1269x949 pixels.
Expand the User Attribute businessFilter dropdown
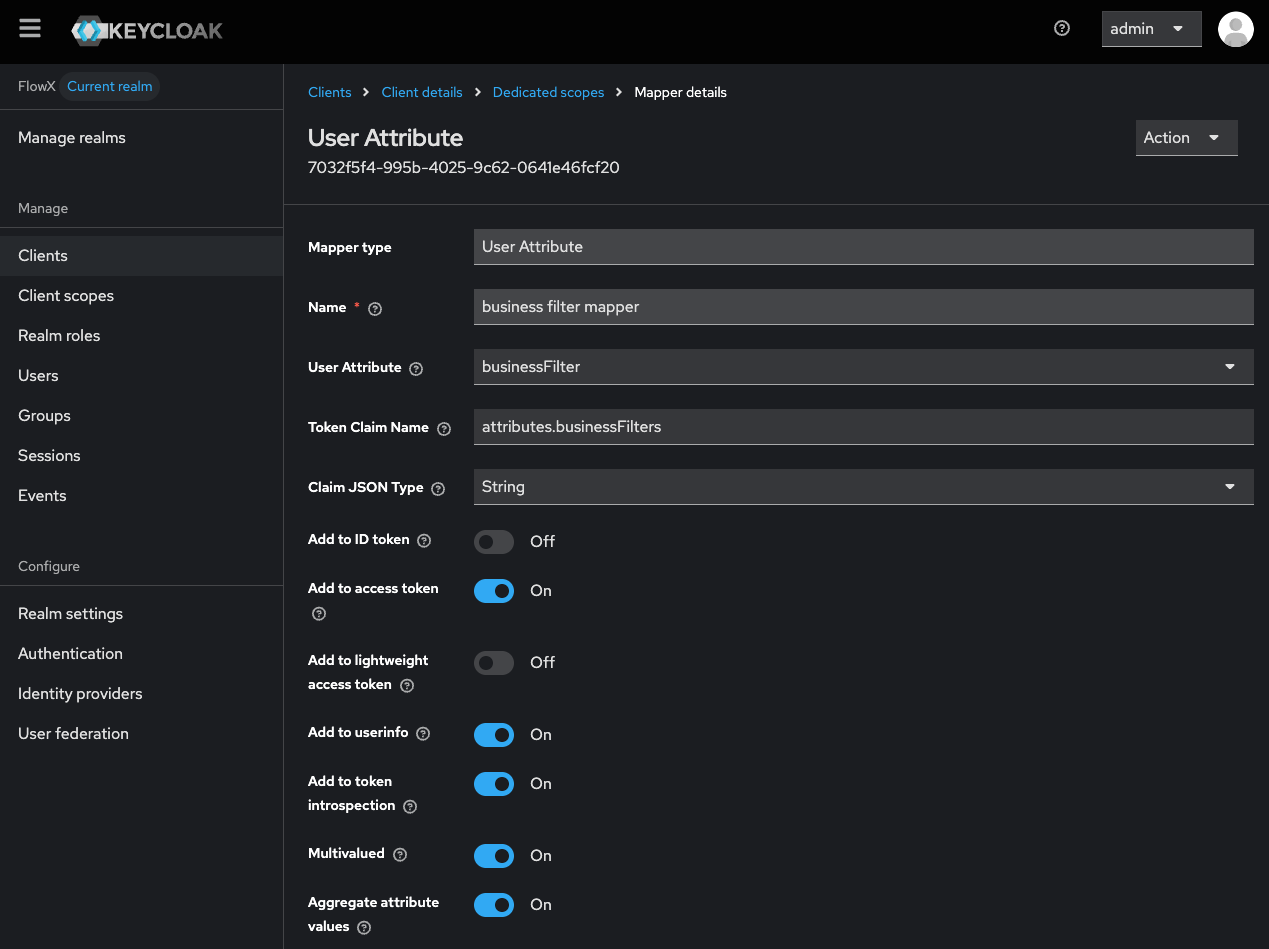pyautogui.click(x=862, y=367)
